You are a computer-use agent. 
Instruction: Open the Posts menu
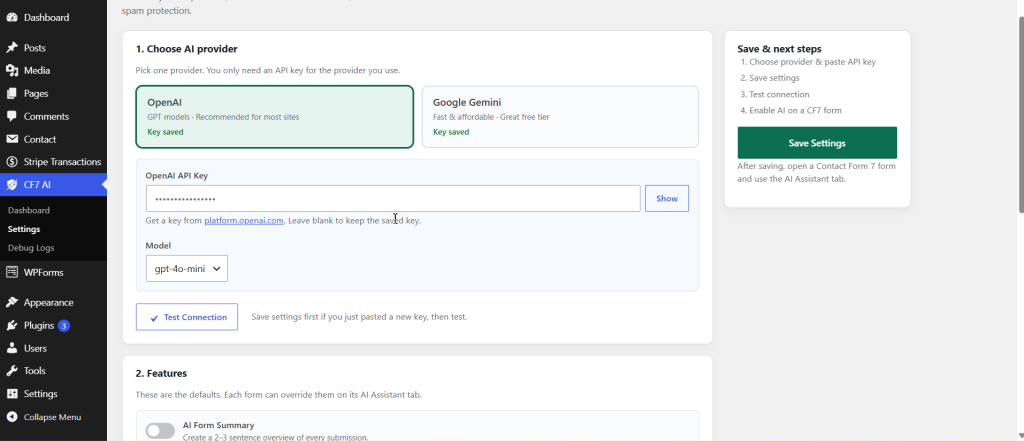point(35,48)
